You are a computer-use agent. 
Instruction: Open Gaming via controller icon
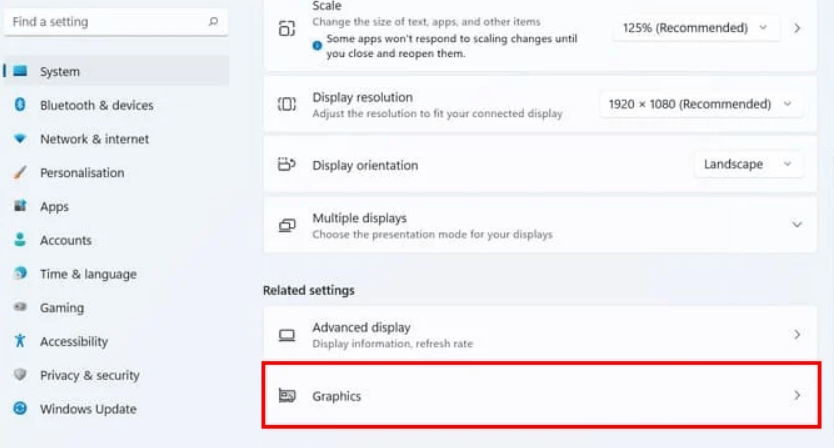point(20,307)
